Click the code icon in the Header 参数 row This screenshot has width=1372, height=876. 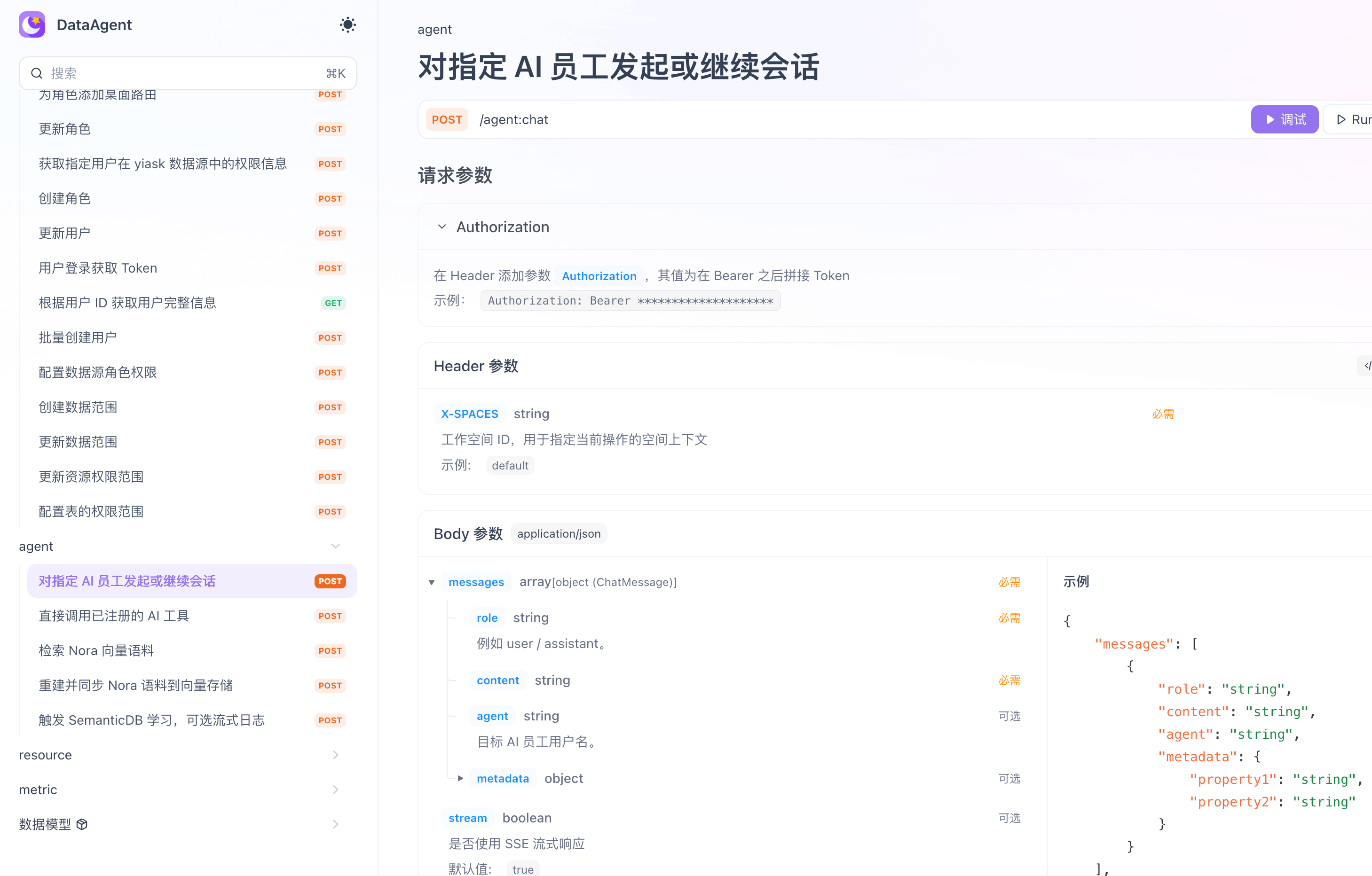(1367, 366)
